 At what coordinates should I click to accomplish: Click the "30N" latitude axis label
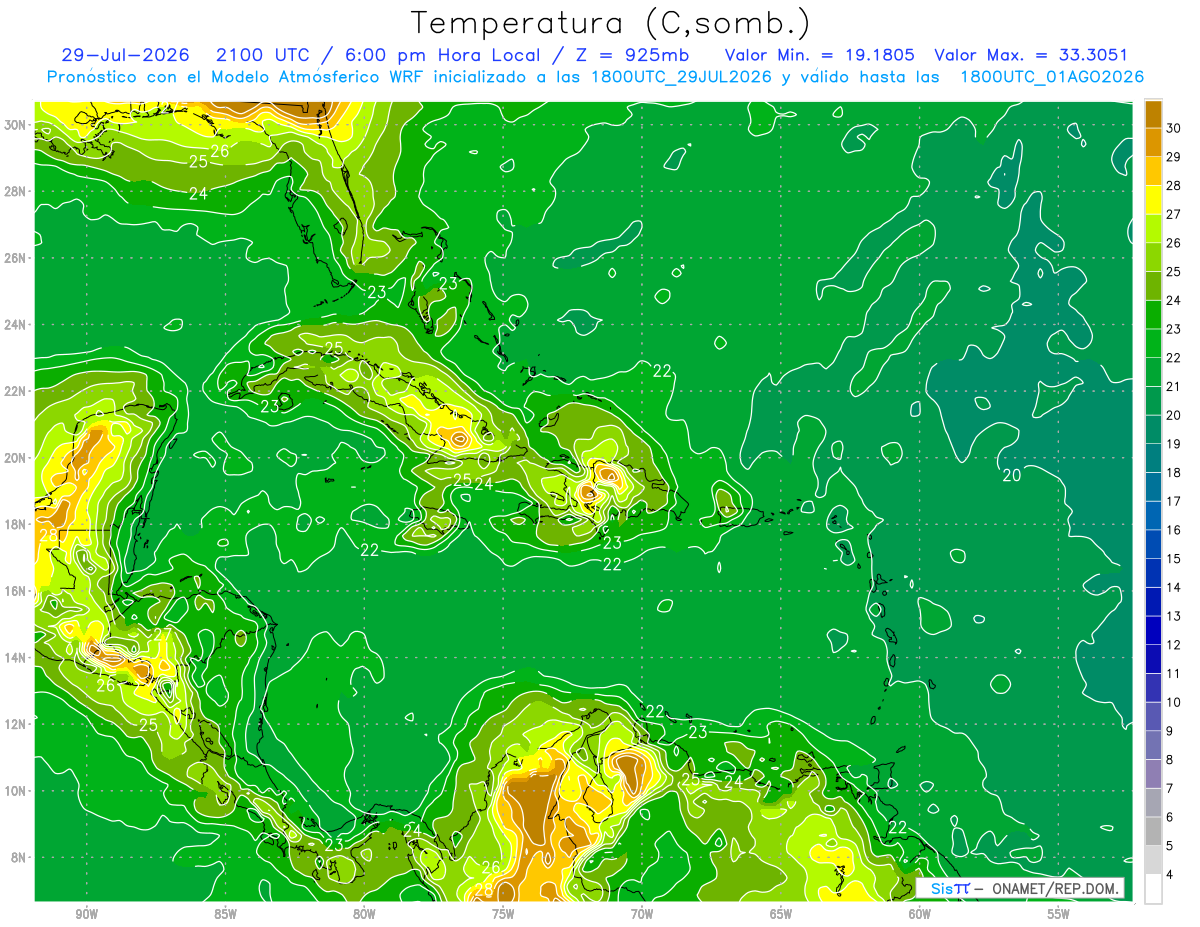[x=15, y=125]
